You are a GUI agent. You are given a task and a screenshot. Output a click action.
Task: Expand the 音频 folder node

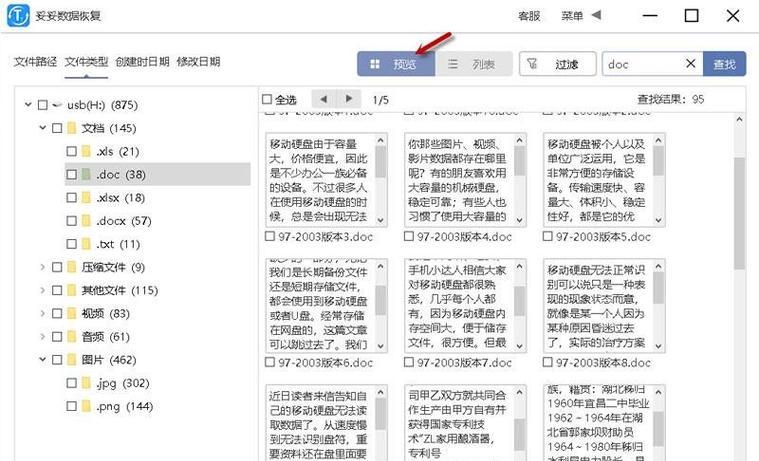(x=43, y=337)
